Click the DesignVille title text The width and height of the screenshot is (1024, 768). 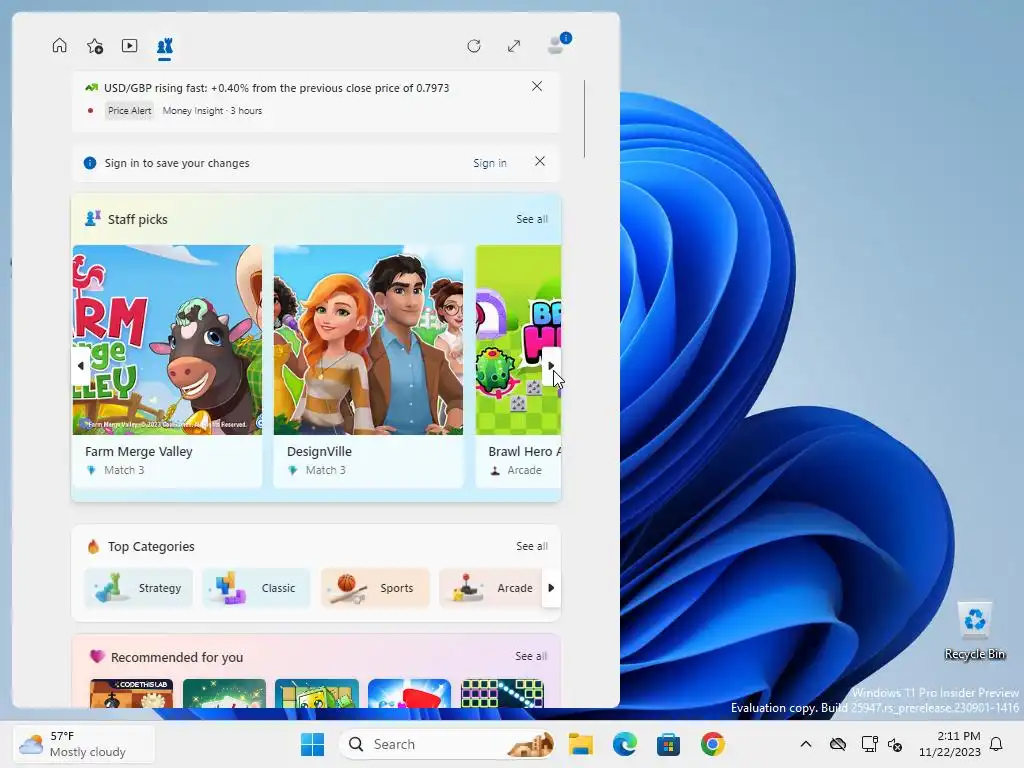[x=319, y=451]
